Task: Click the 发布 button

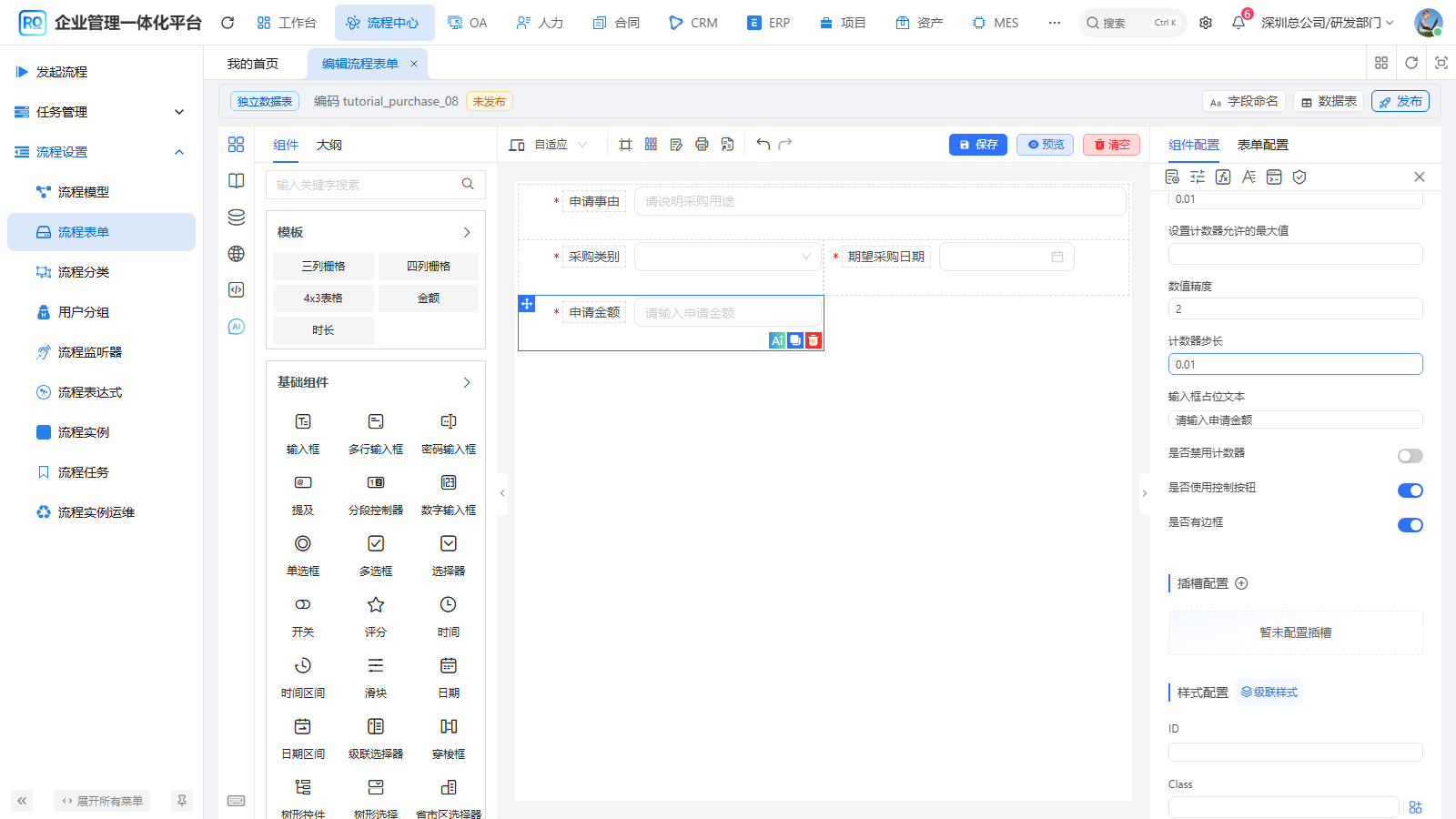Action: [1400, 101]
